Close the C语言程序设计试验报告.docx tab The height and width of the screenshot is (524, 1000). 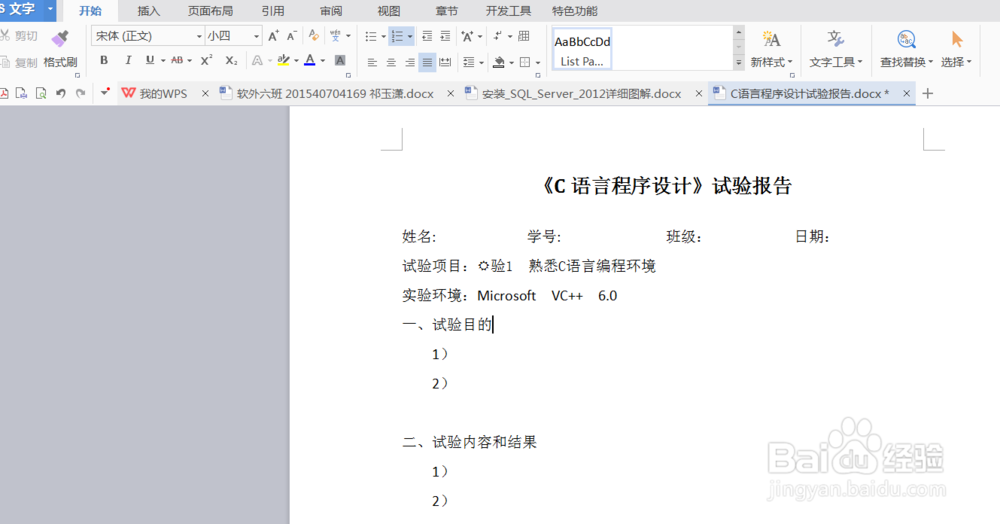pyautogui.click(x=906, y=94)
